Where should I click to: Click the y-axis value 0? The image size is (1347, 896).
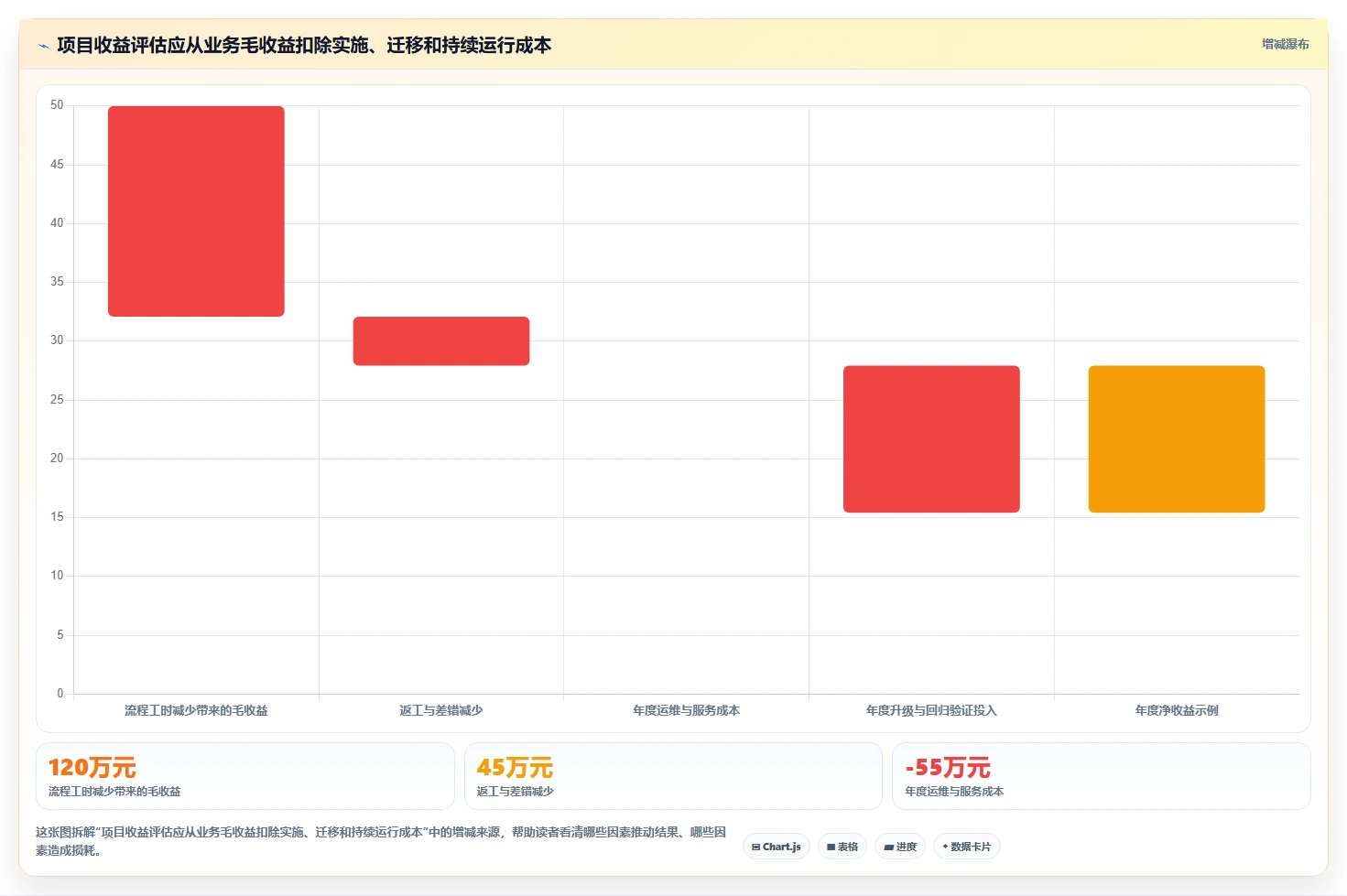(x=60, y=694)
